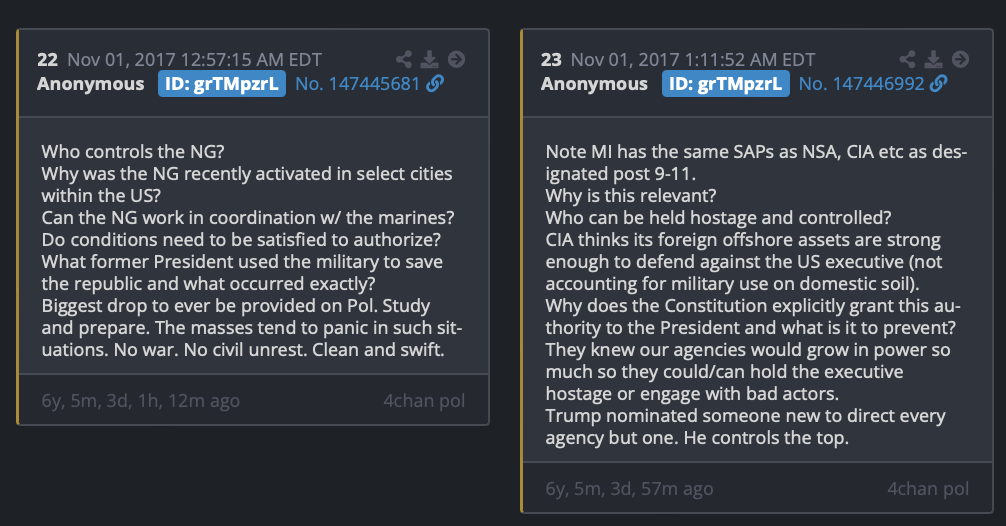Click the ID: grTMpzrL badge on post 22
Image resolution: width=1006 pixels, height=526 pixels.
click(x=222, y=84)
